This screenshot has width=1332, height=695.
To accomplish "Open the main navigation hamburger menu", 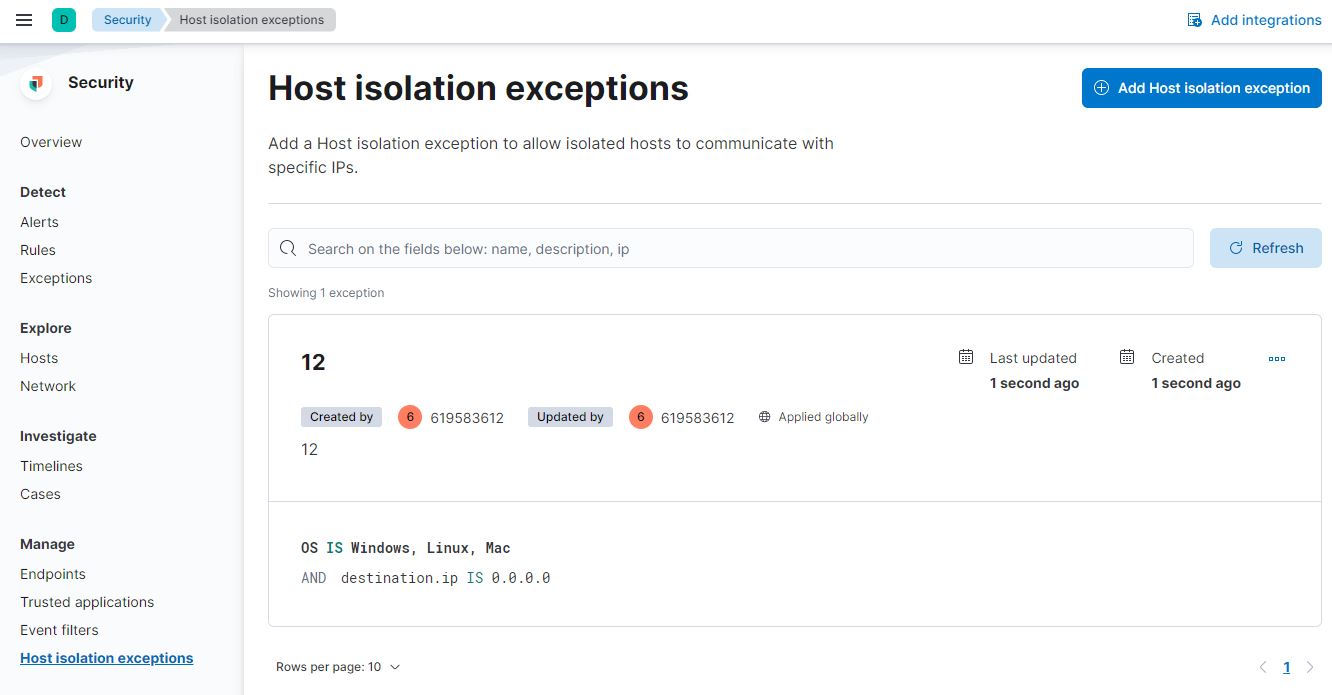I will [23, 19].
